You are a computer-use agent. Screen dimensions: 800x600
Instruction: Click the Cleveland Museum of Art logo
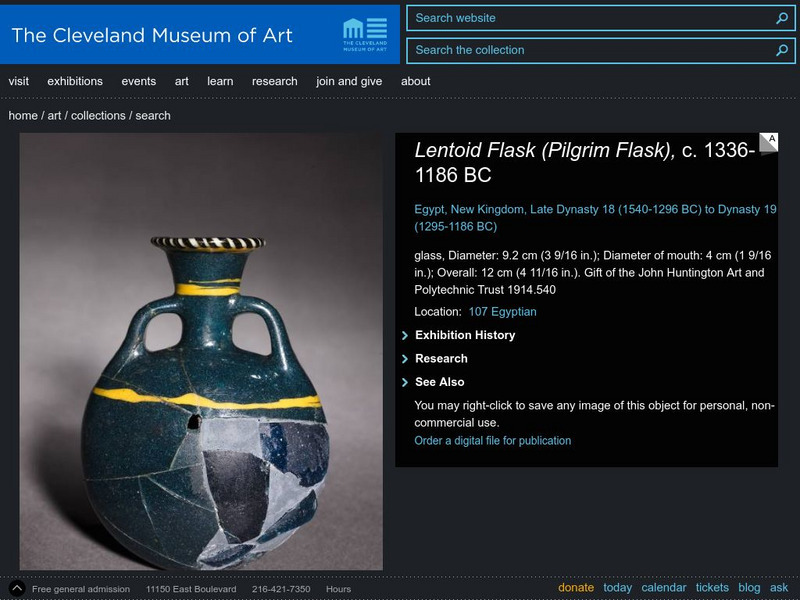point(364,35)
